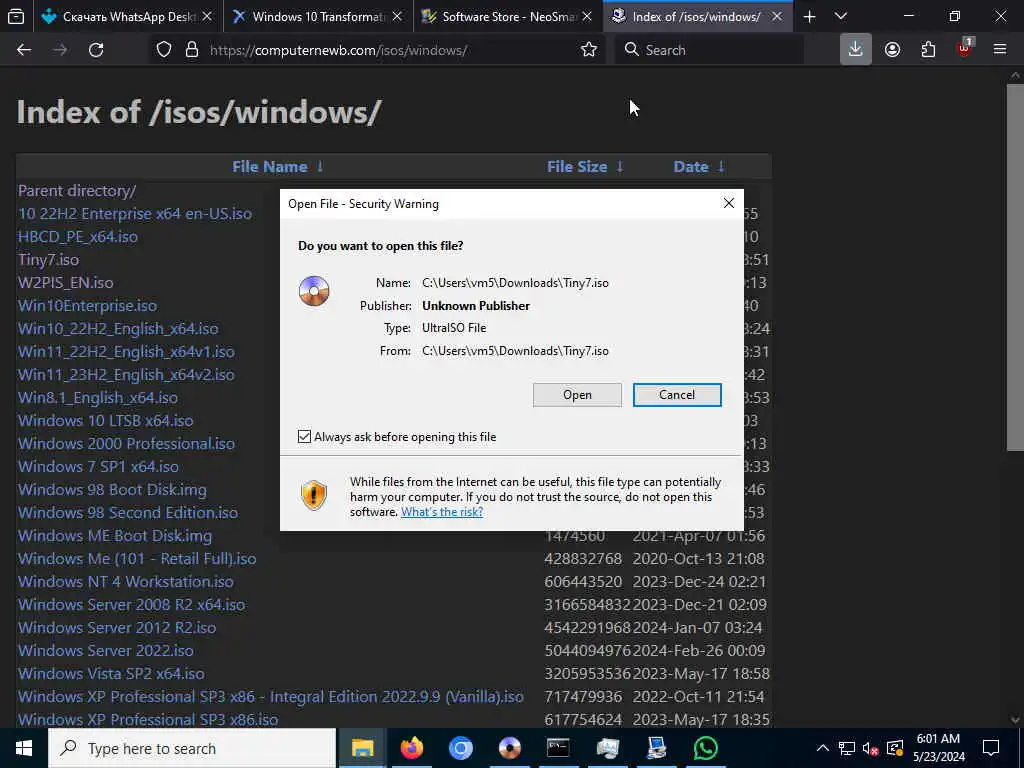Open the notification center icon
The height and width of the screenshot is (768, 1024).
pyautogui.click(x=991, y=748)
